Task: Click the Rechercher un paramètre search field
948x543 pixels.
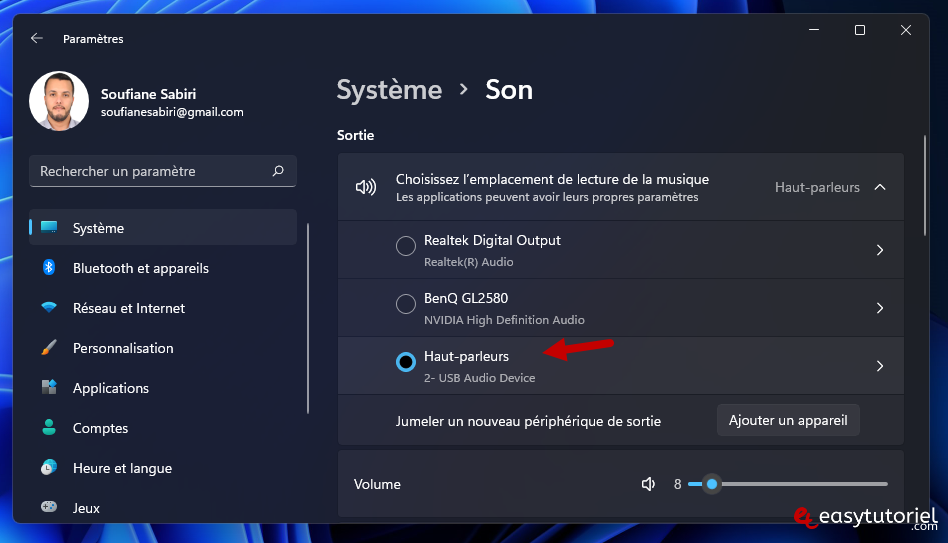Action: pyautogui.click(x=163, y=171)
